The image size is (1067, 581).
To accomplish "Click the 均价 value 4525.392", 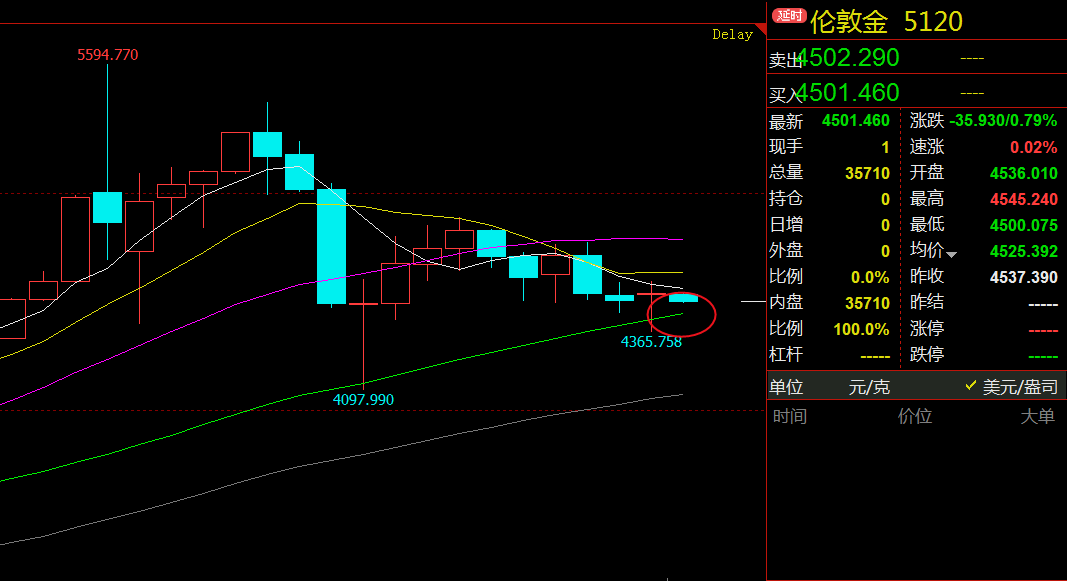I will pyautogui.click(x=1023, y=252).
